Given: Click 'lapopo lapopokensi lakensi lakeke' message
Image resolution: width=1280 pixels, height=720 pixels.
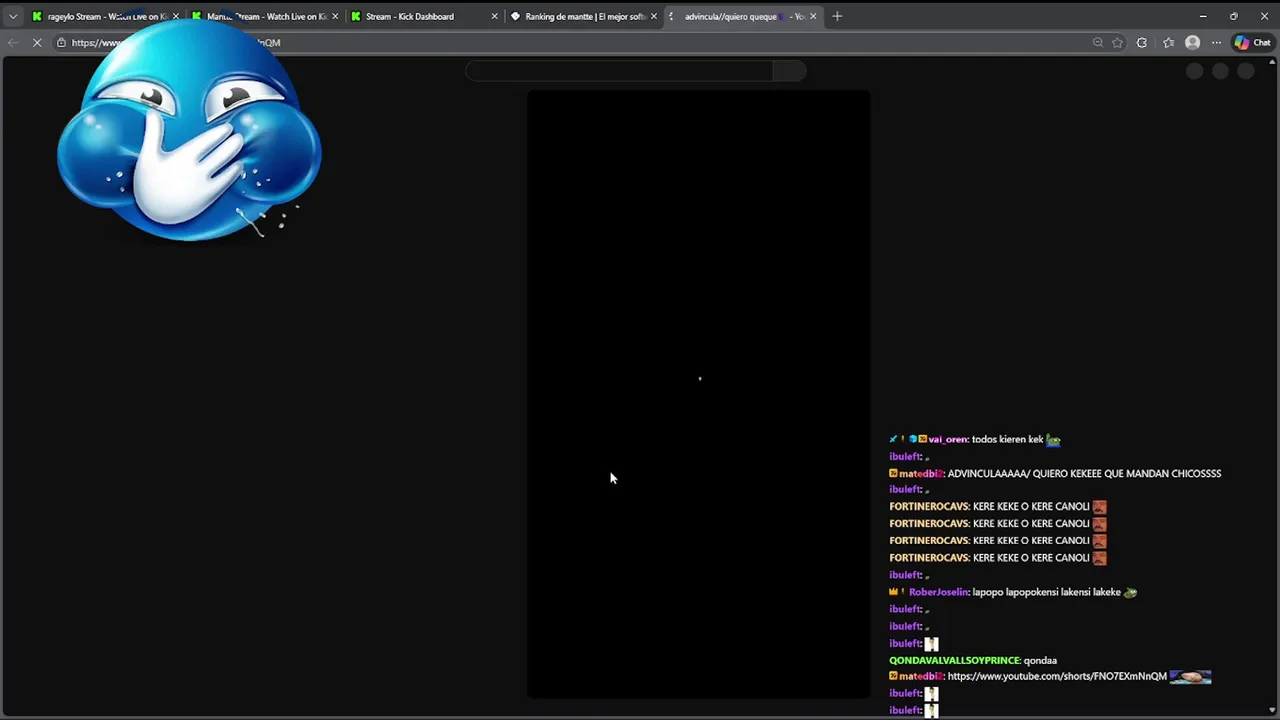Looking at the screenshot, I should 1046,592.
